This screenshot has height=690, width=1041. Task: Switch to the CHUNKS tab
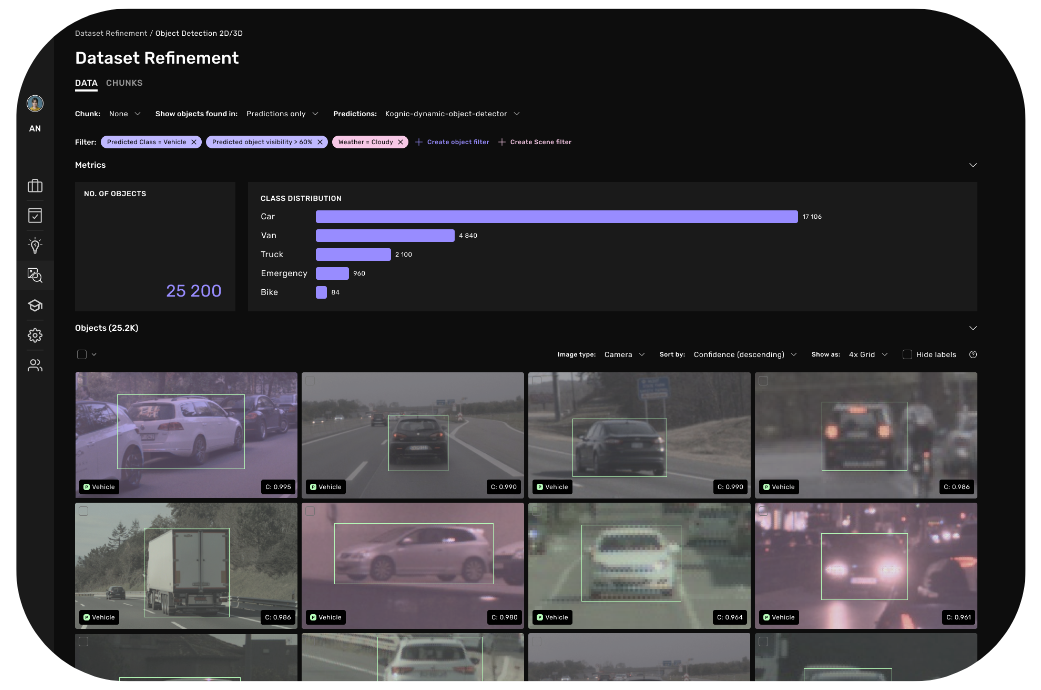pos(124,83)
